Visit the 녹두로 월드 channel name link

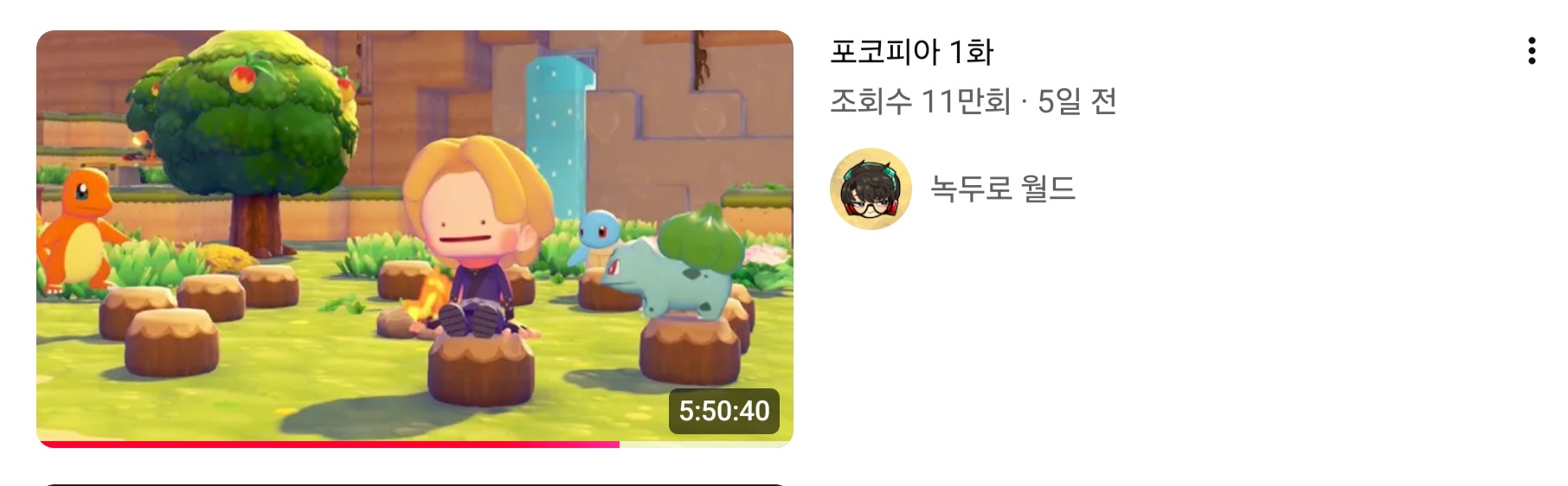click(1003, 189)
